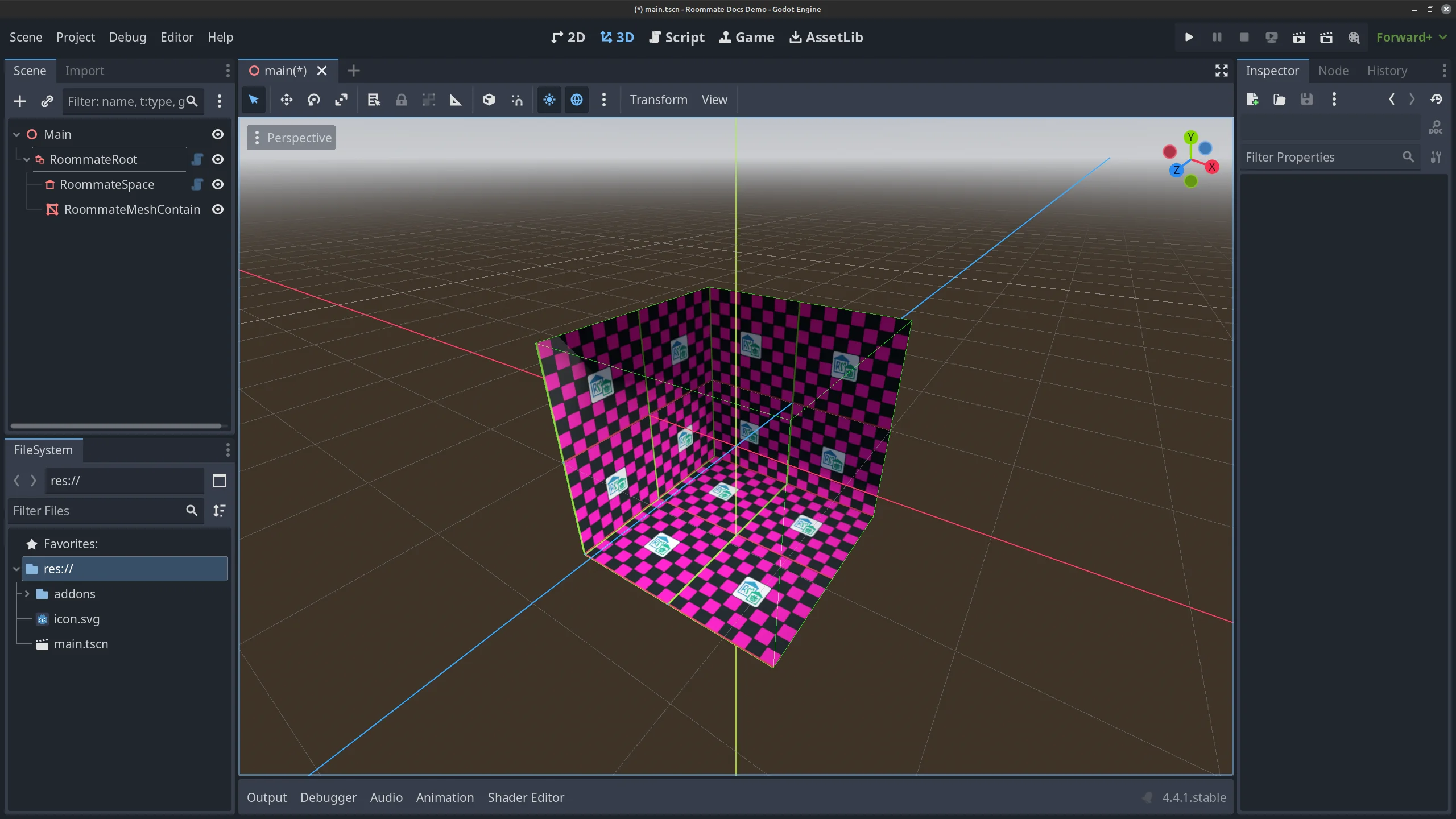This screenshot has height=819, width=1456.
Task: Select the Rotate mode tool
Action: [313, 100]
